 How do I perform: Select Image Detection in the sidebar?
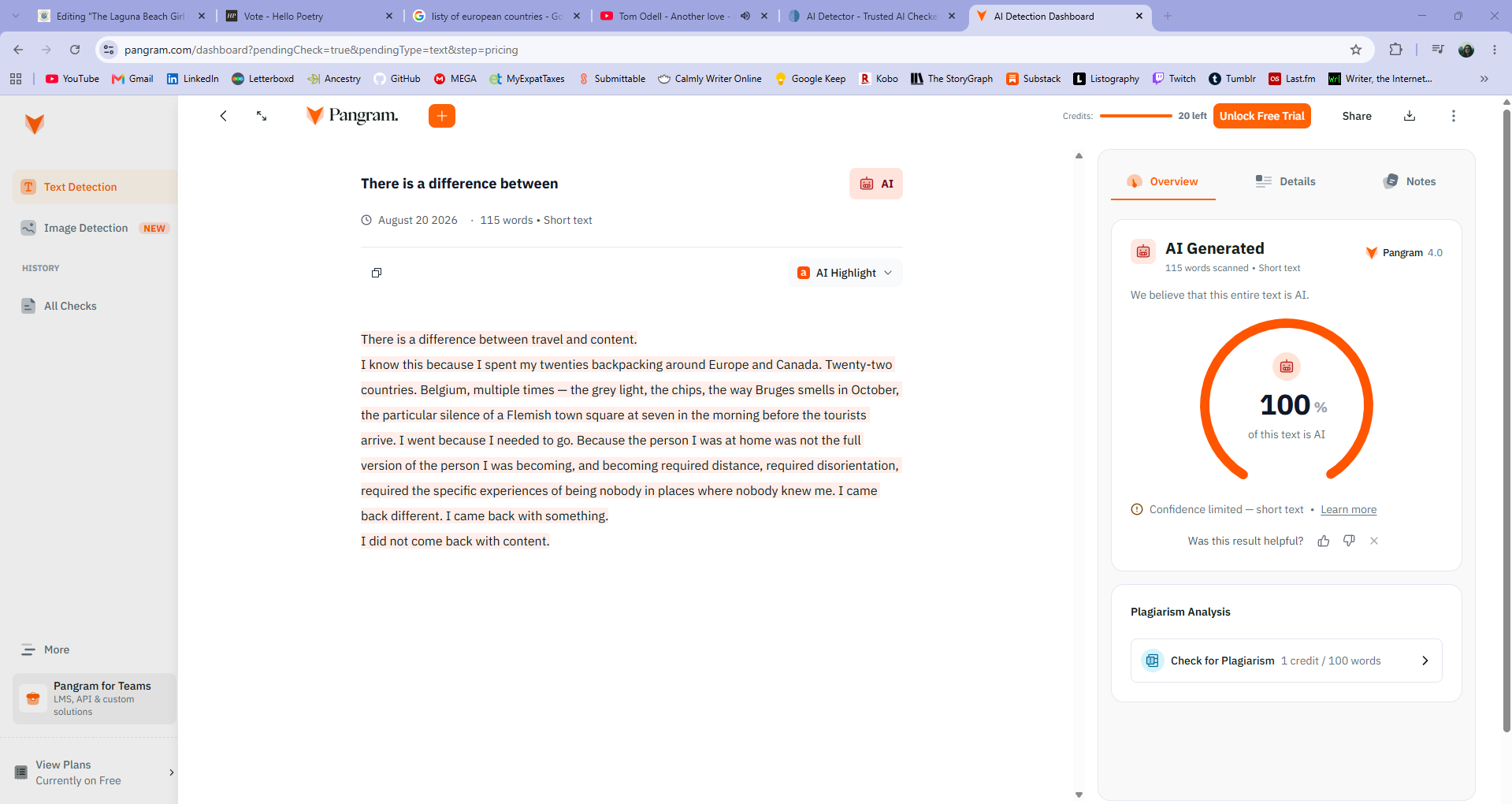point(95,228)
